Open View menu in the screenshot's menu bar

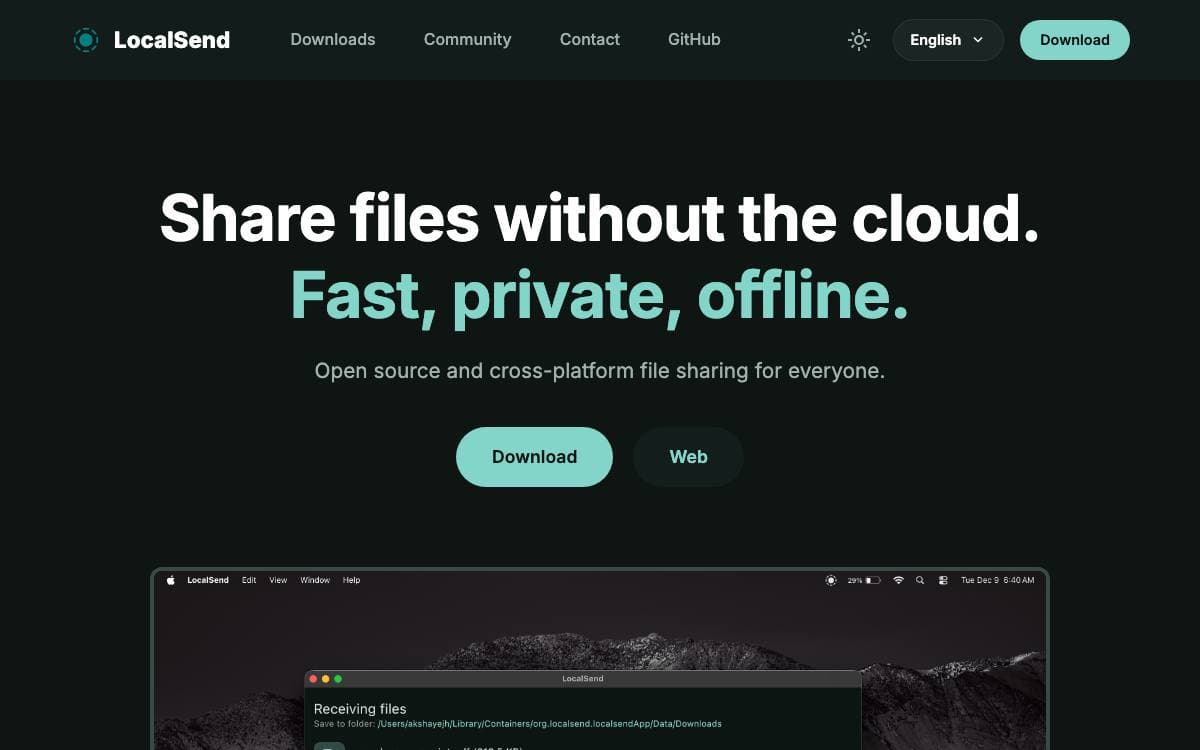278,580
